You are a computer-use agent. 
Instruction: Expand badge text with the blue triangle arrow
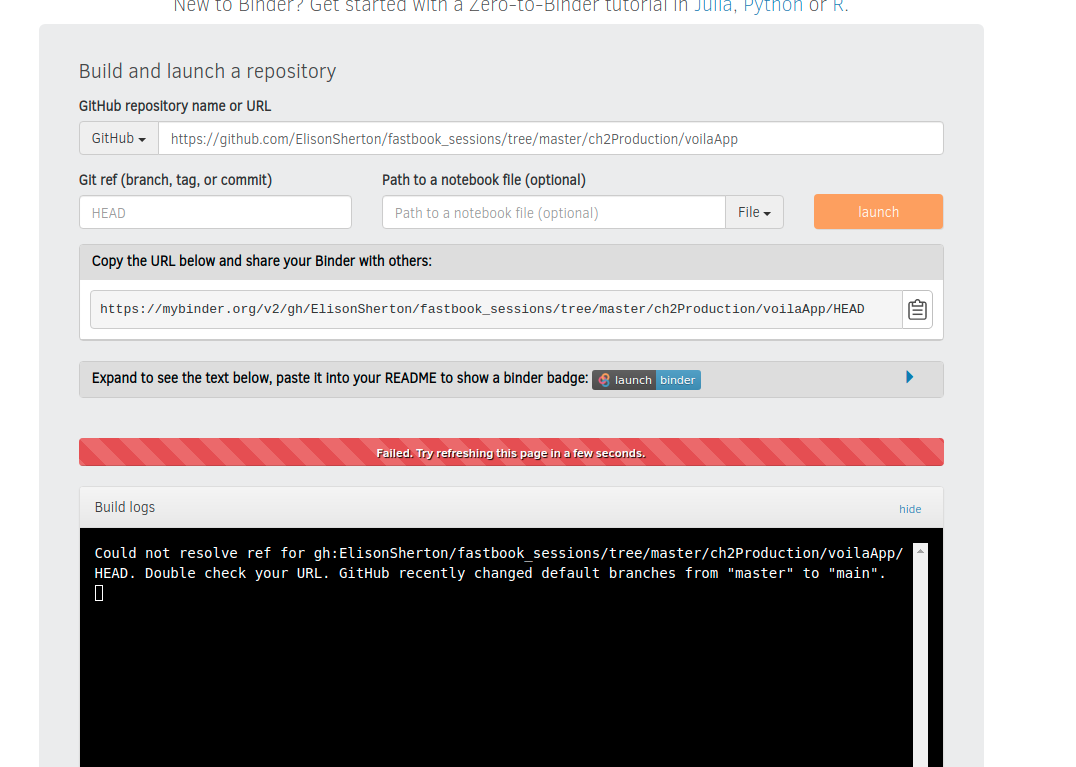click(909, 377)
